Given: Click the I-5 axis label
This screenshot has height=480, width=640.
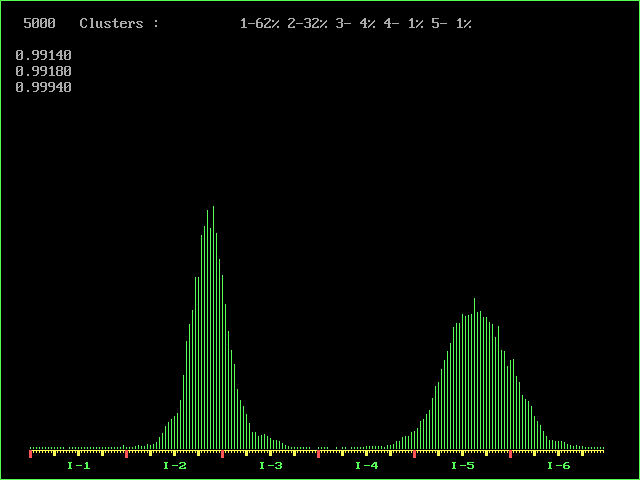Looking at the screenshot, I should [462, 466].
